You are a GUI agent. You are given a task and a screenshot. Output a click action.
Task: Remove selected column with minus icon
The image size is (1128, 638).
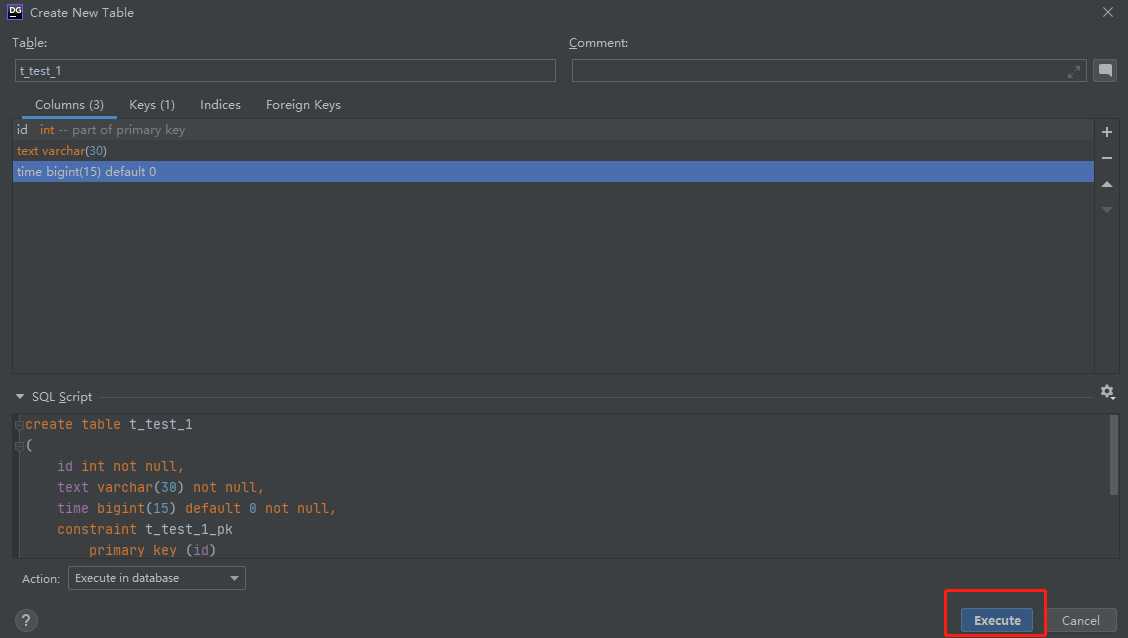coord(1106,158)
